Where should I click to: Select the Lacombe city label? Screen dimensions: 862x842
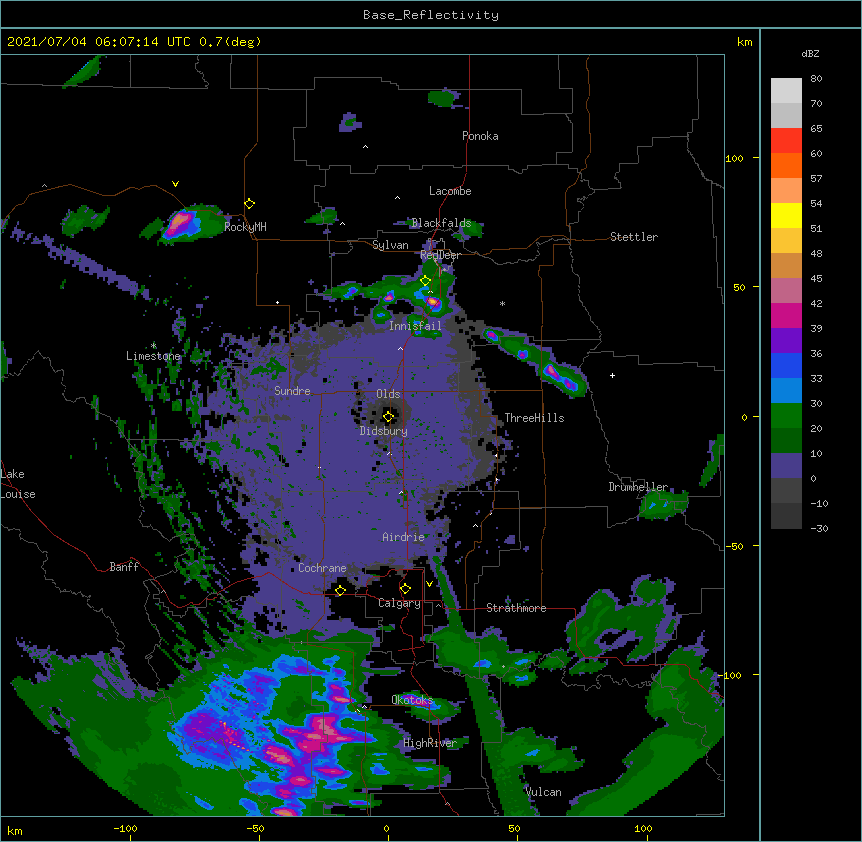point(450,191)
